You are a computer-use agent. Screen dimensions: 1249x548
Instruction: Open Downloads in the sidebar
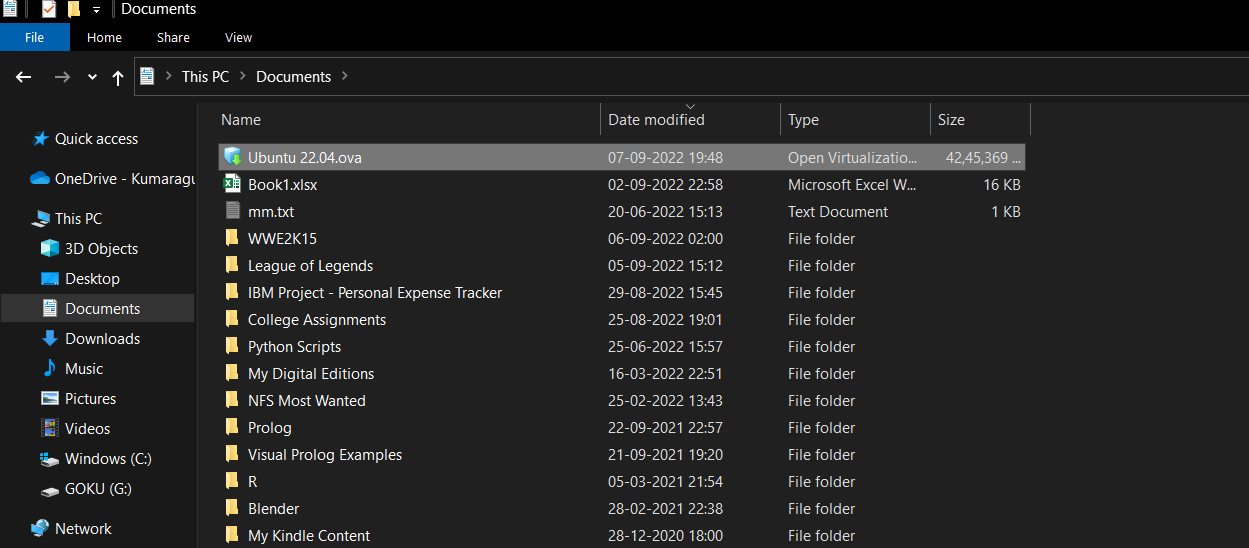[102, 338]
